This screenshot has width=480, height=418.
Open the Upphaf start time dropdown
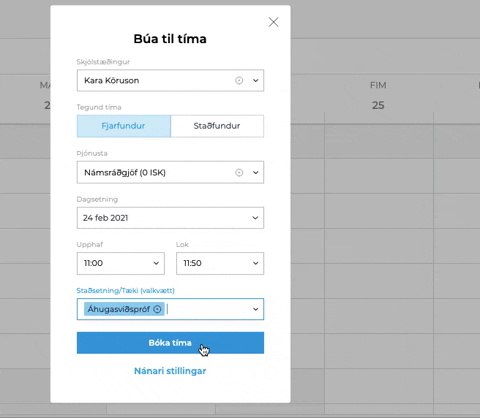tap(121, 263)
